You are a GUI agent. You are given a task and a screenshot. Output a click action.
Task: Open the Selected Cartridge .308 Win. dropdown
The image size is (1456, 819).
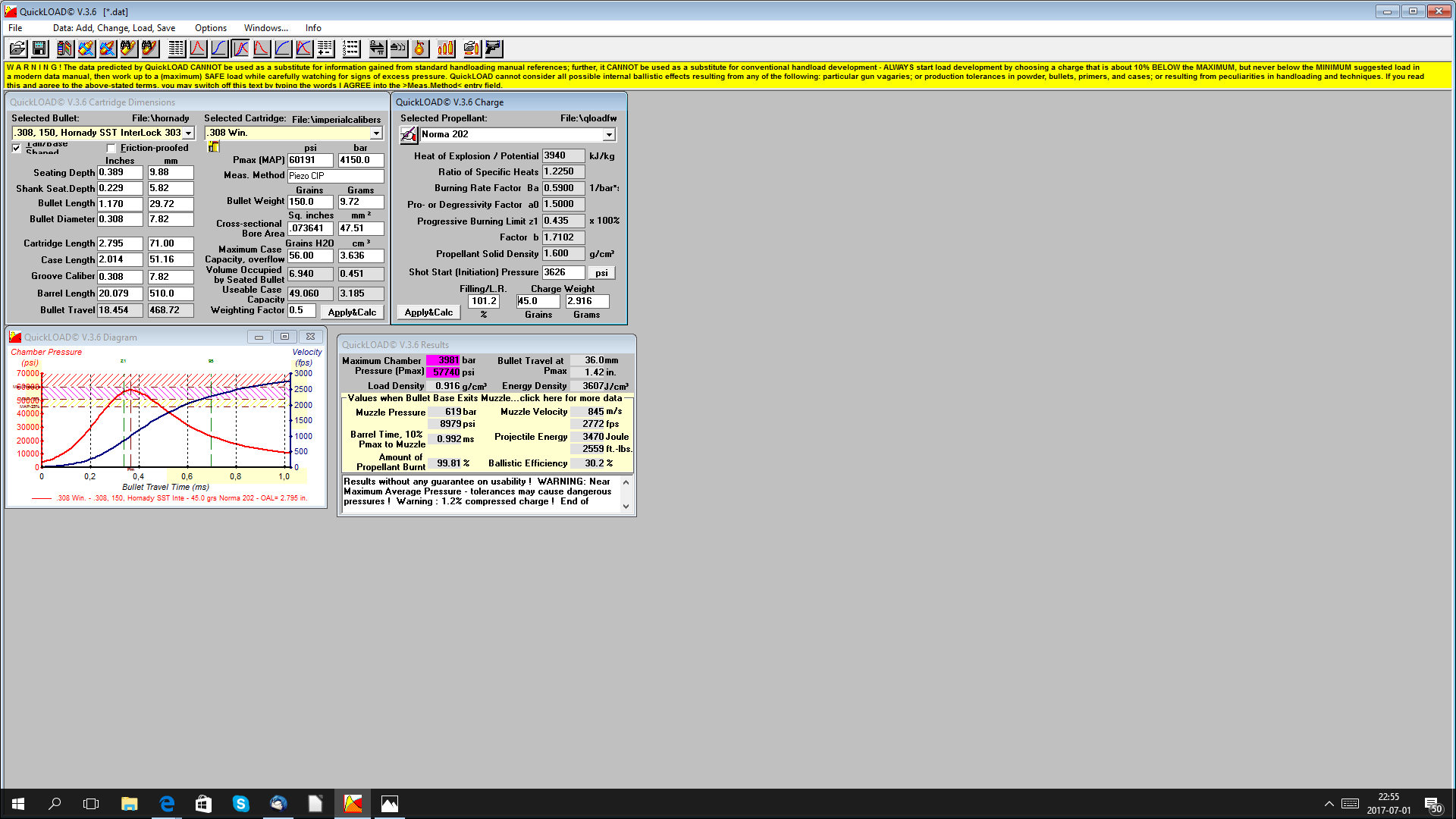376,133
